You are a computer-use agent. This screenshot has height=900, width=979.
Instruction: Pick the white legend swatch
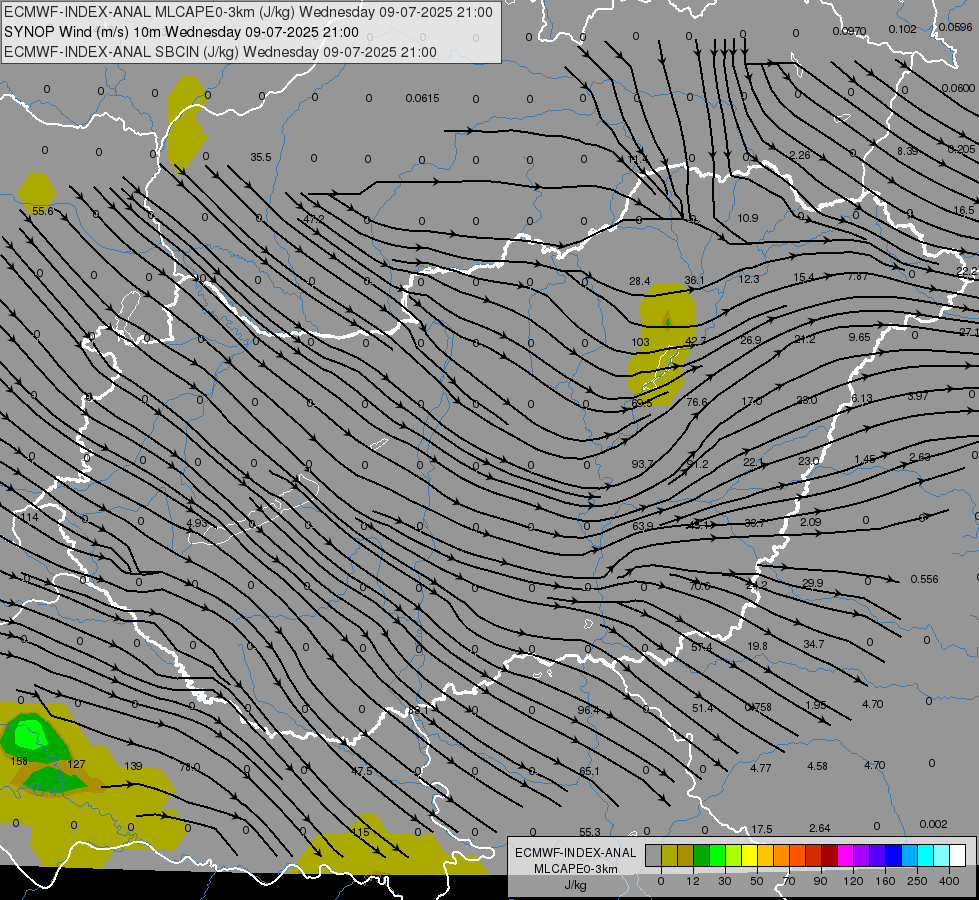pyautogui.click(x=958, y=856)
